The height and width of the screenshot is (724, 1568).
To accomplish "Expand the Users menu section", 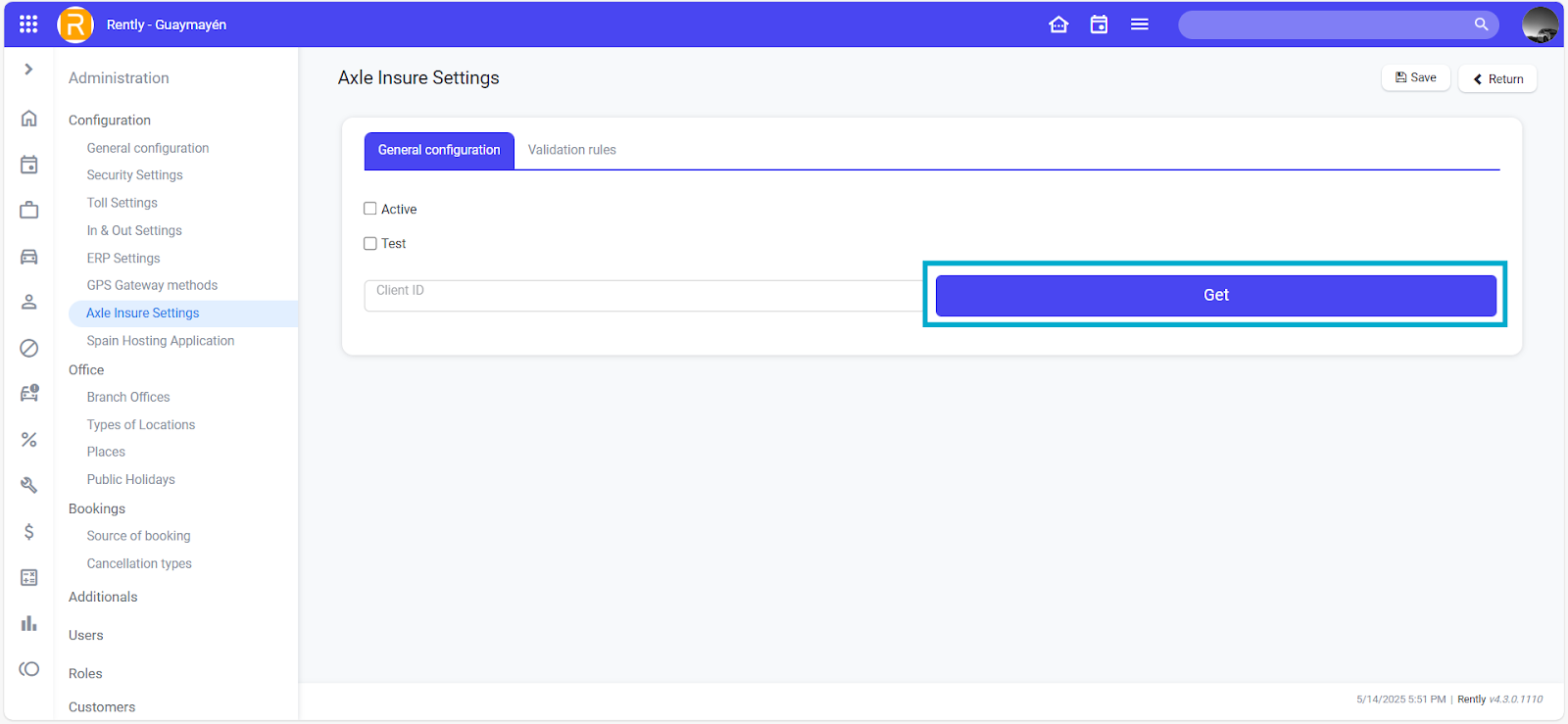I will tap(86, 635).
